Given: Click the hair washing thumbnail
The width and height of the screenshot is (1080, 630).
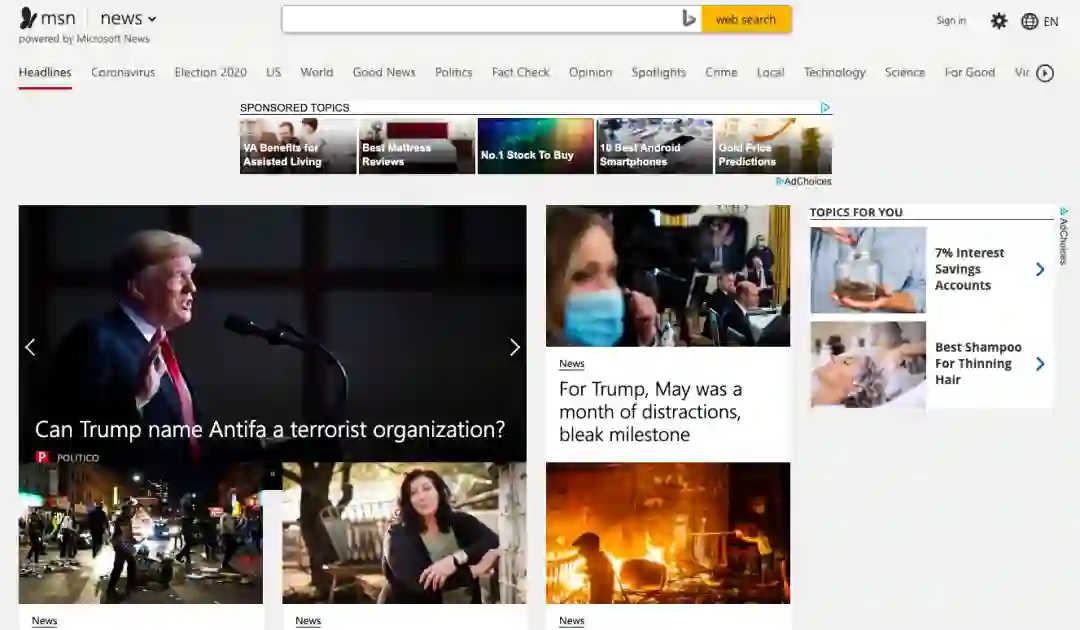Looking at the screenshot, I should point(868,364).
